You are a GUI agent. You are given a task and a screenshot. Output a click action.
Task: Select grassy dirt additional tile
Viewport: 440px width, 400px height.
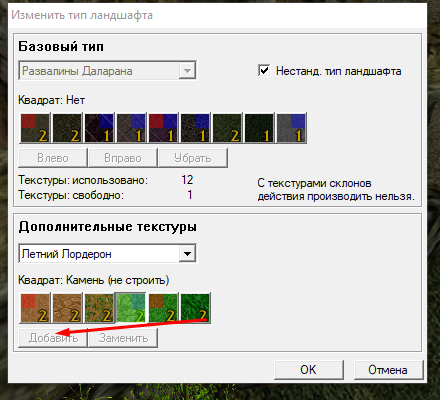pos(99,308)
